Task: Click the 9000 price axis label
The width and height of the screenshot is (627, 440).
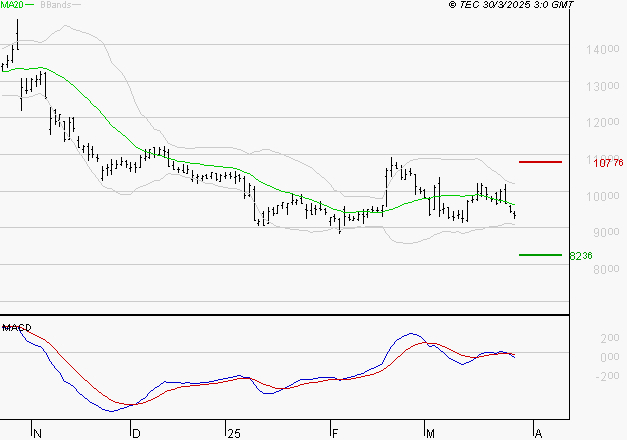Action: pyautogui.click(x=606, y=232)
